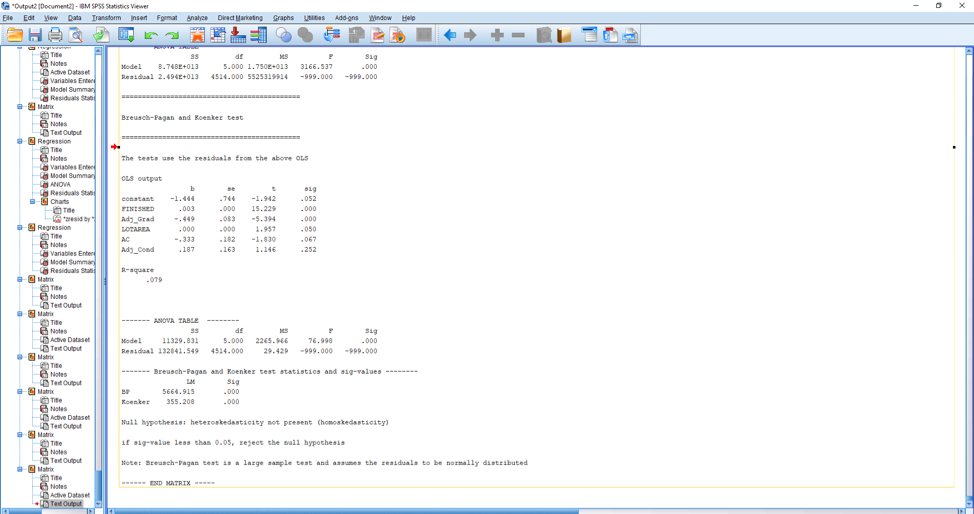Open the Analyze menu
The height and width of the screenshot is (514, 974).
[x=197, y=18]
